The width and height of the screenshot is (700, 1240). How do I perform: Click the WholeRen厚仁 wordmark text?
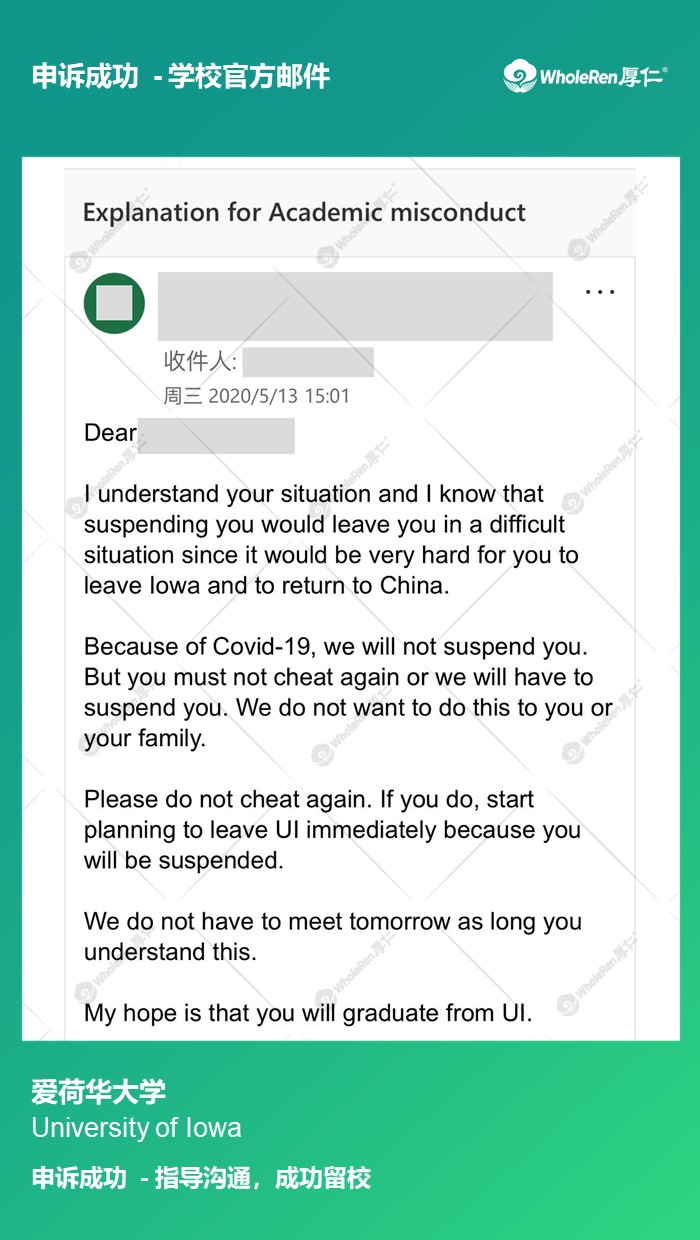tap(603, 76)
